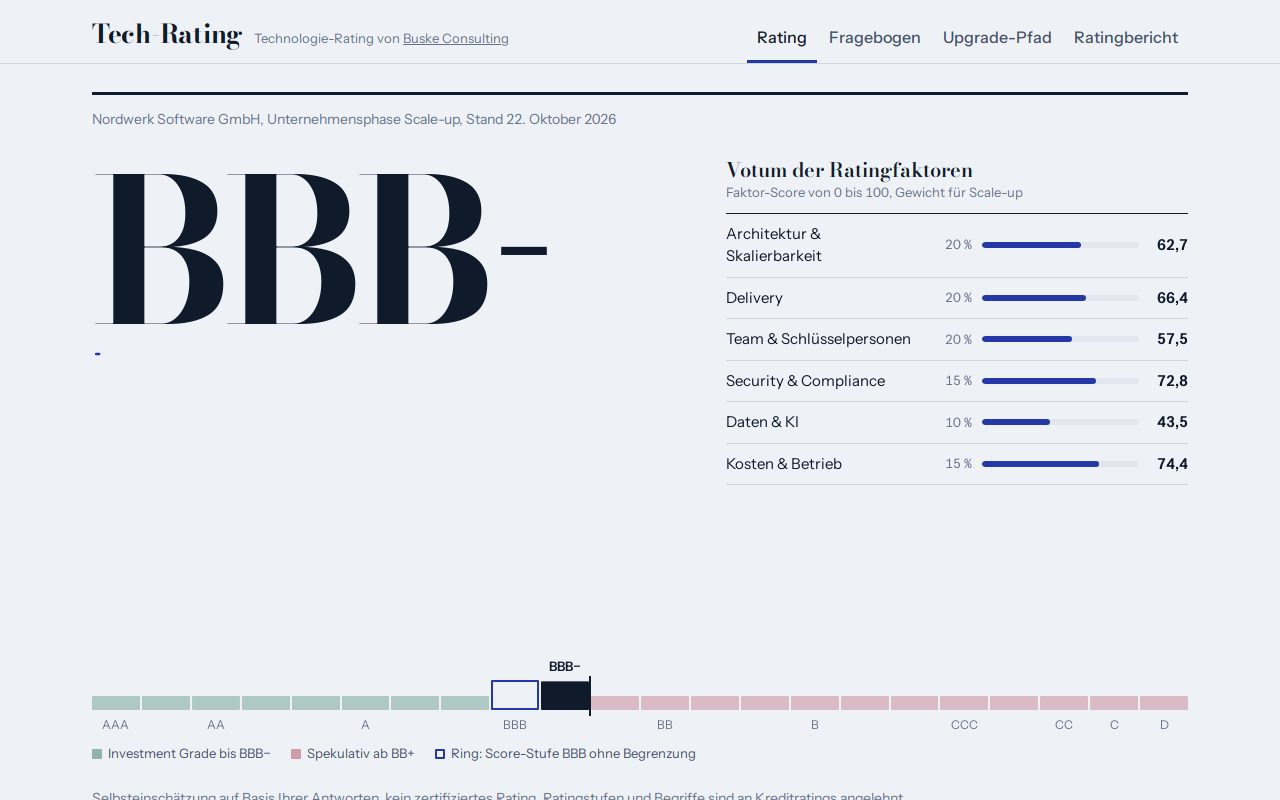This screenshot has height=800, width=1280.
Task: Click the "D" label under the scale
Action: tap(1164, 725)
